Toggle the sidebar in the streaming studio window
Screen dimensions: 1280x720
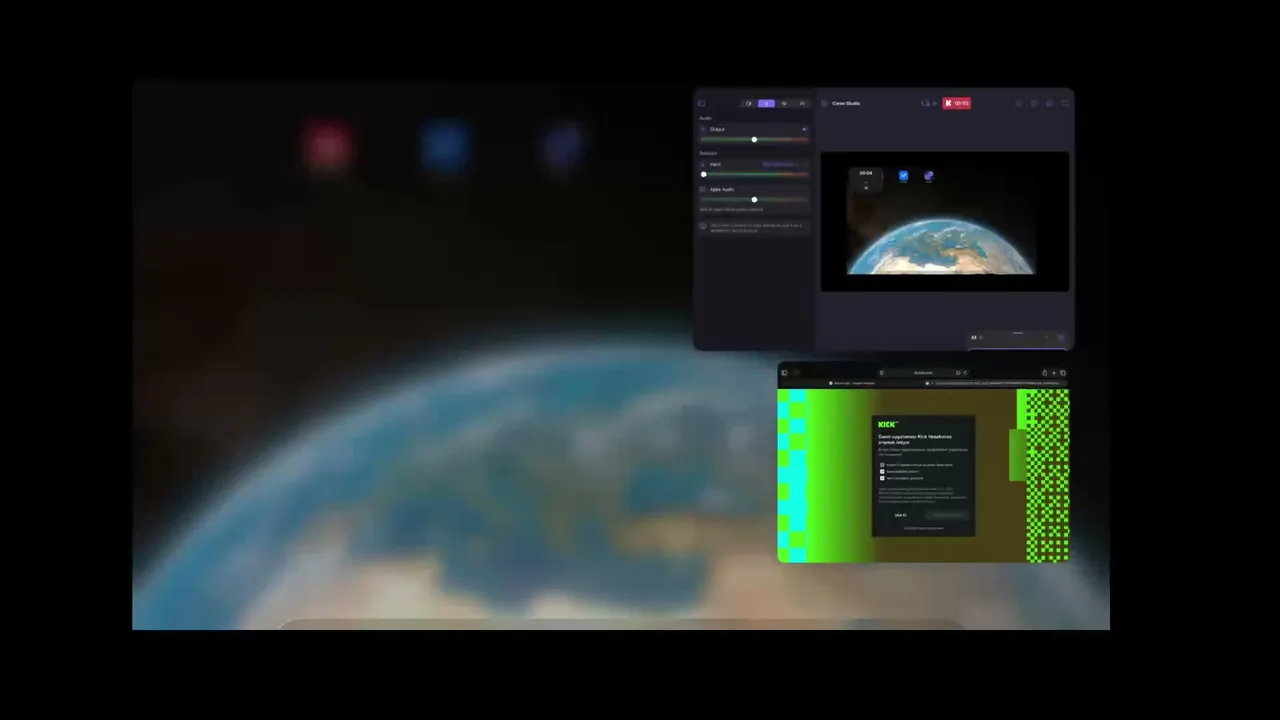702,103
